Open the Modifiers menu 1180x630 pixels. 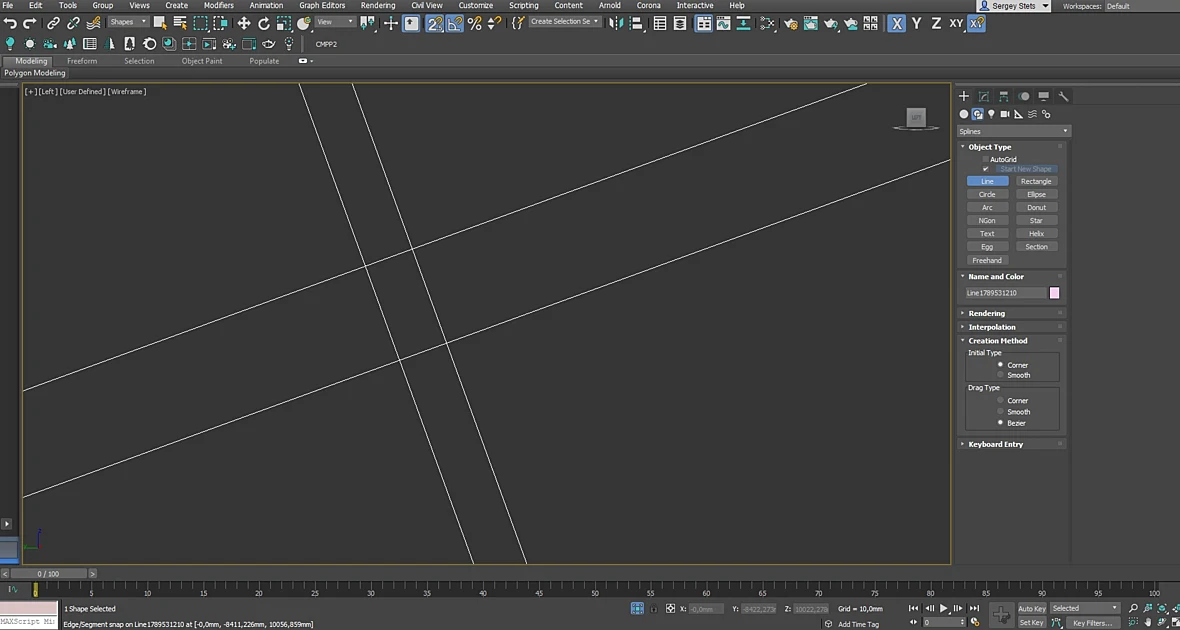click(219, 5)
